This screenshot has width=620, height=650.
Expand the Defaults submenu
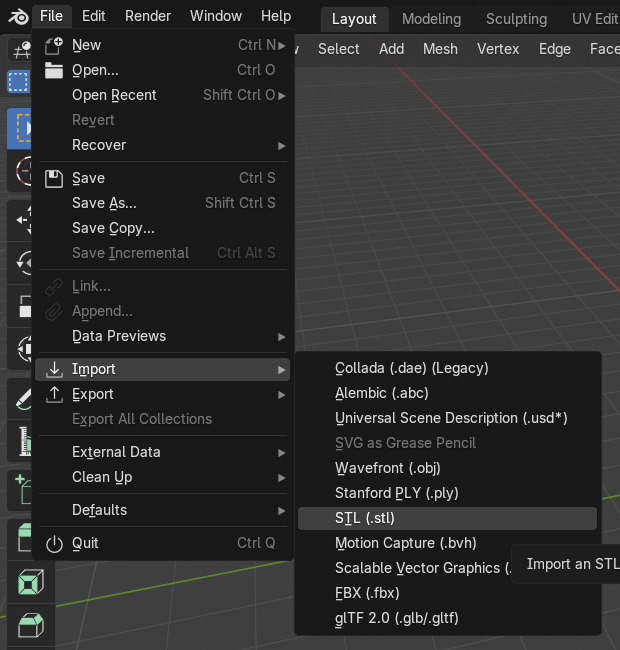click(x=282, y=511)
